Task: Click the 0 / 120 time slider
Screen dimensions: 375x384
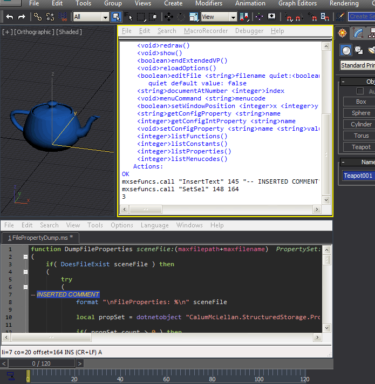Action: coord(42,363)
